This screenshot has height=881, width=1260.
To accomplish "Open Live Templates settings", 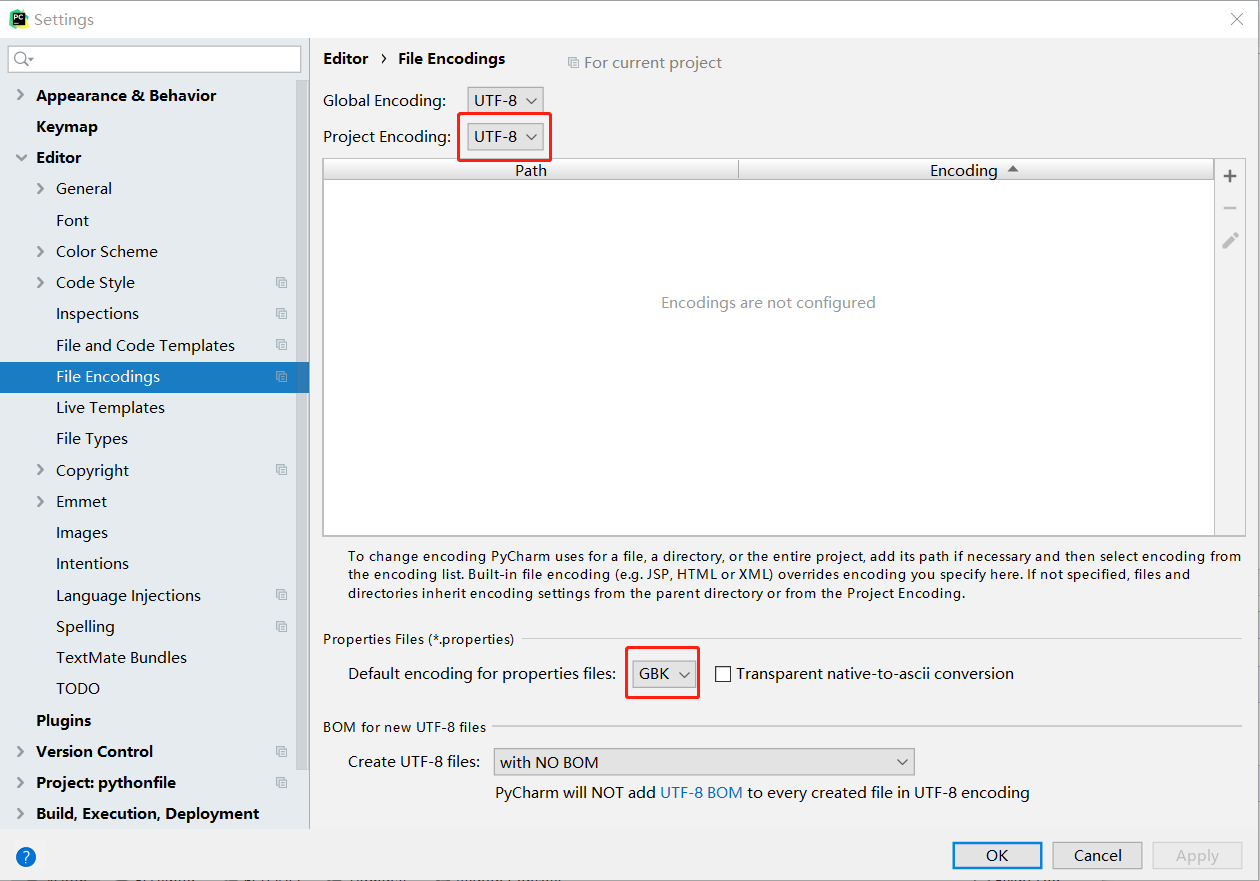I will tap(110, 408).
